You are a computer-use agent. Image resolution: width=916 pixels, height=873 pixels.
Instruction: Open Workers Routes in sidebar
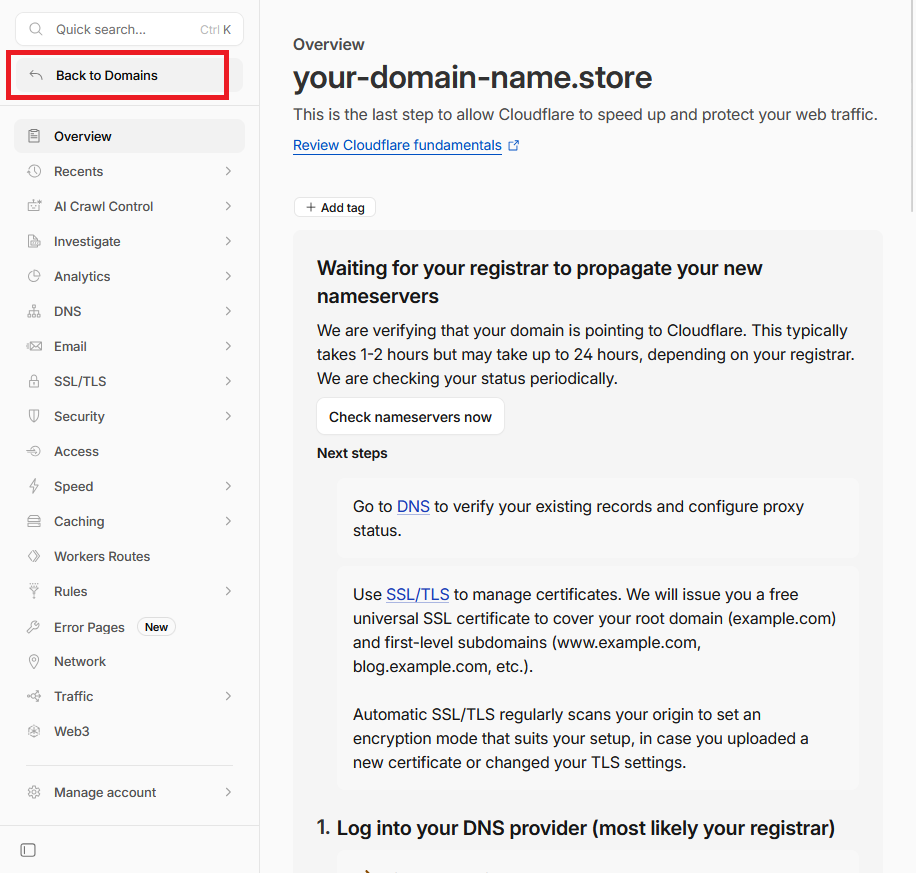[x=129, y=556]
